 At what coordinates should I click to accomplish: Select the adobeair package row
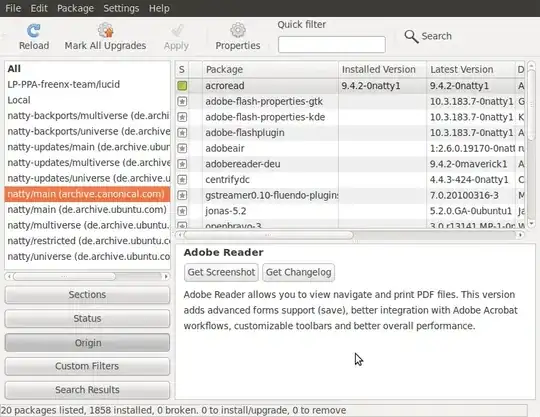[x=350, y=148]
